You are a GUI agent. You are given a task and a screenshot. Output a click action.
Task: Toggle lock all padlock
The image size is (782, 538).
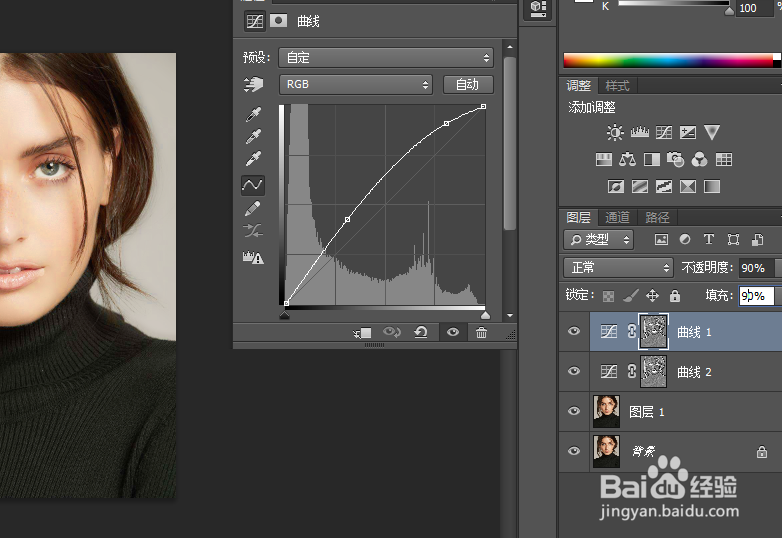pyautogui.click(x=675, y=296)
